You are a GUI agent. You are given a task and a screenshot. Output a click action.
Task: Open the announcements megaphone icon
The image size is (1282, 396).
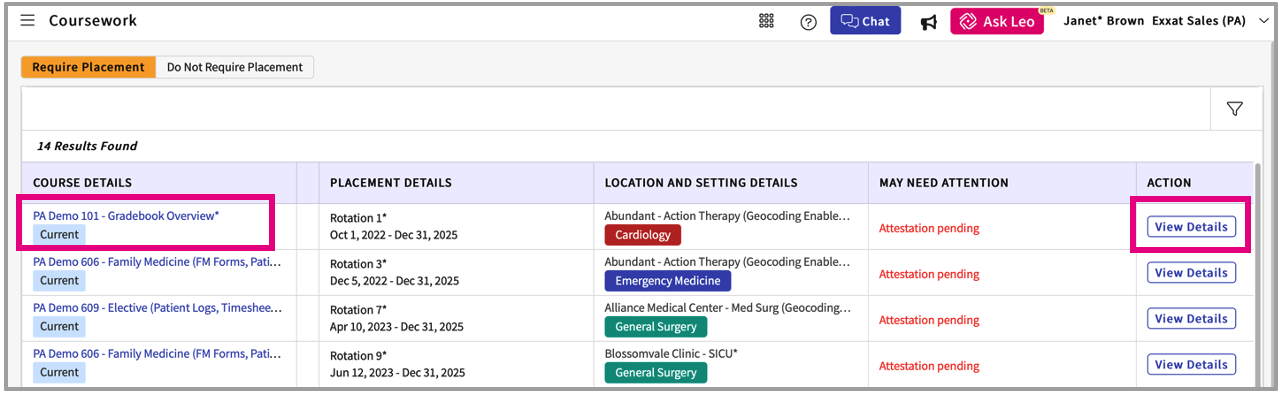(929, 22)
